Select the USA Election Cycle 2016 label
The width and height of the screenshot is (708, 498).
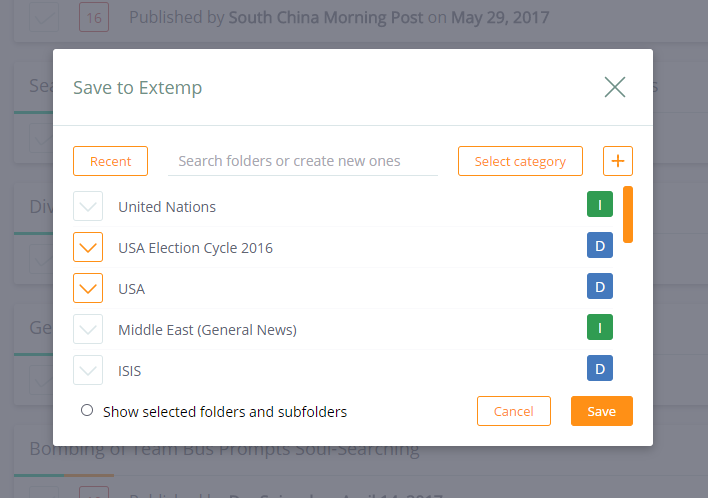click(195, 248)
